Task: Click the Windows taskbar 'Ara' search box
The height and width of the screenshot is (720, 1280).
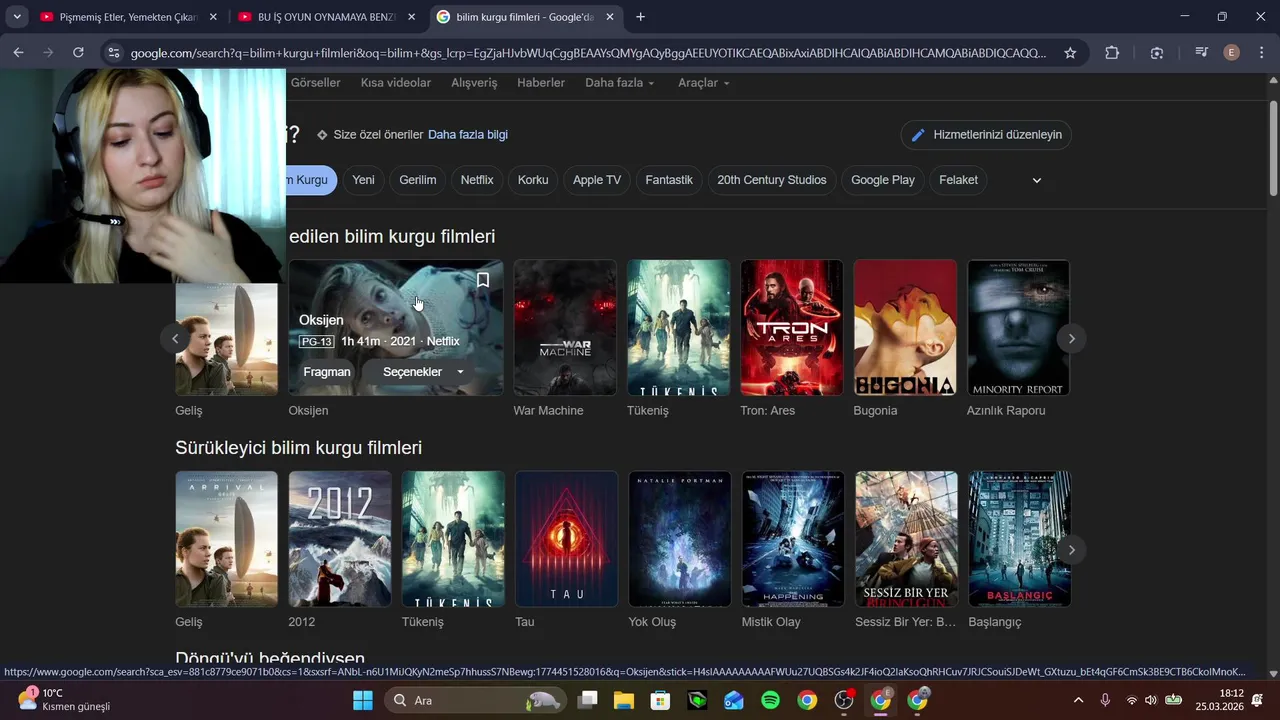Action: [x=474, y=700]
